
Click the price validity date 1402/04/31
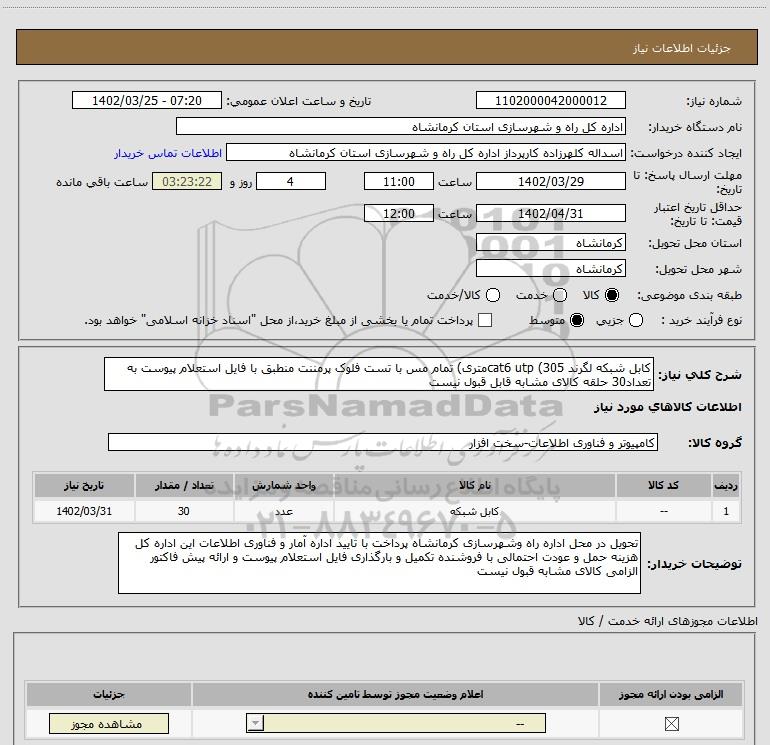(550, 214)
